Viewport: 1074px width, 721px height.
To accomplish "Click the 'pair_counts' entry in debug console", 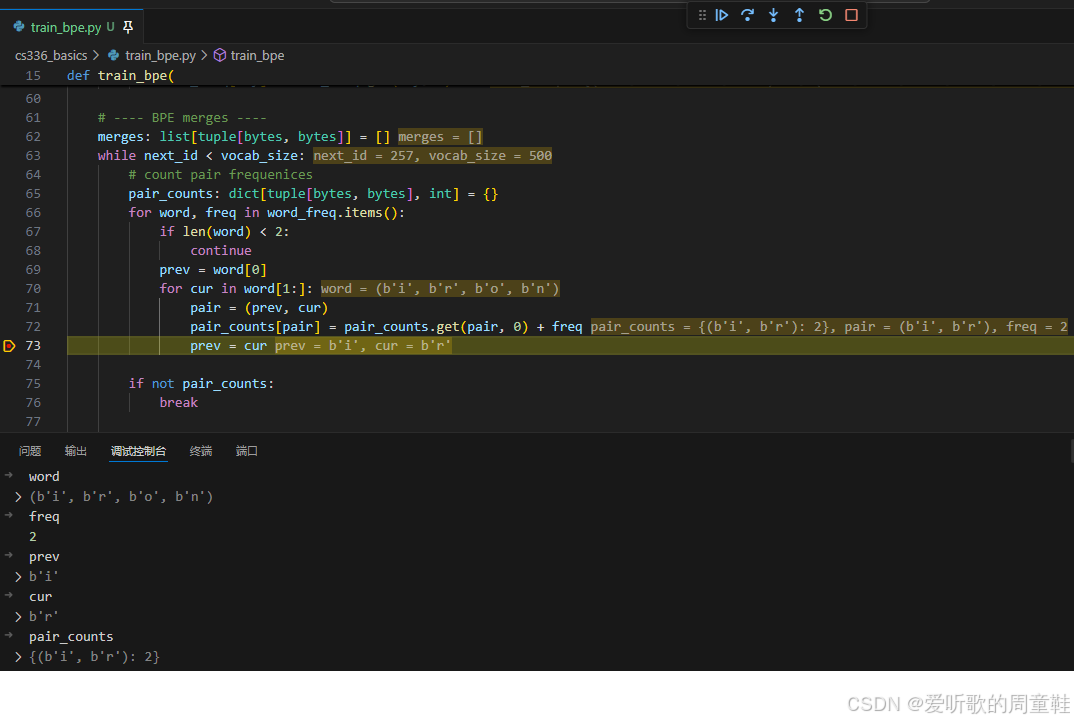I will coord(71,637).
